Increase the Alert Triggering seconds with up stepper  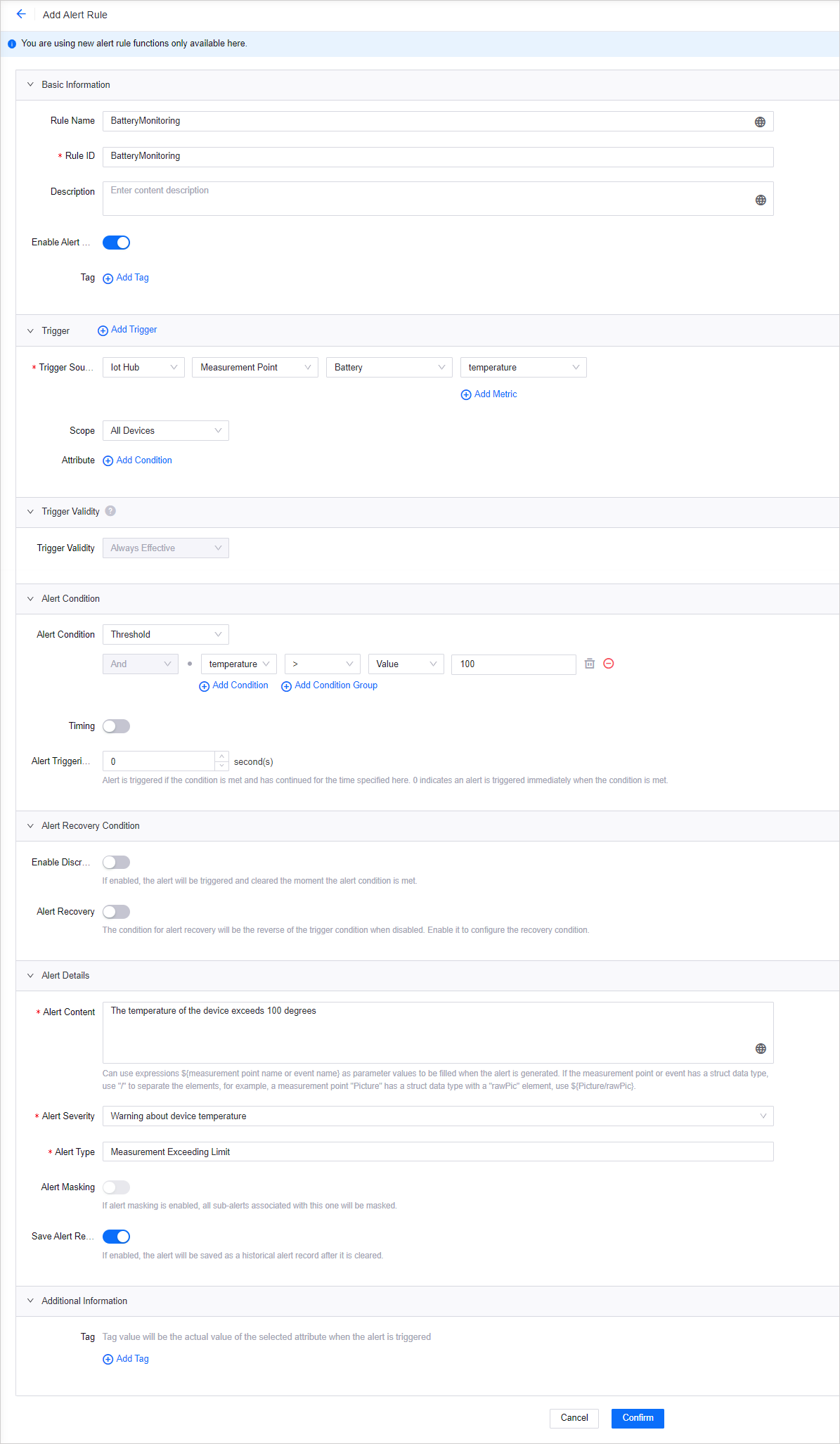coord(222,756)
